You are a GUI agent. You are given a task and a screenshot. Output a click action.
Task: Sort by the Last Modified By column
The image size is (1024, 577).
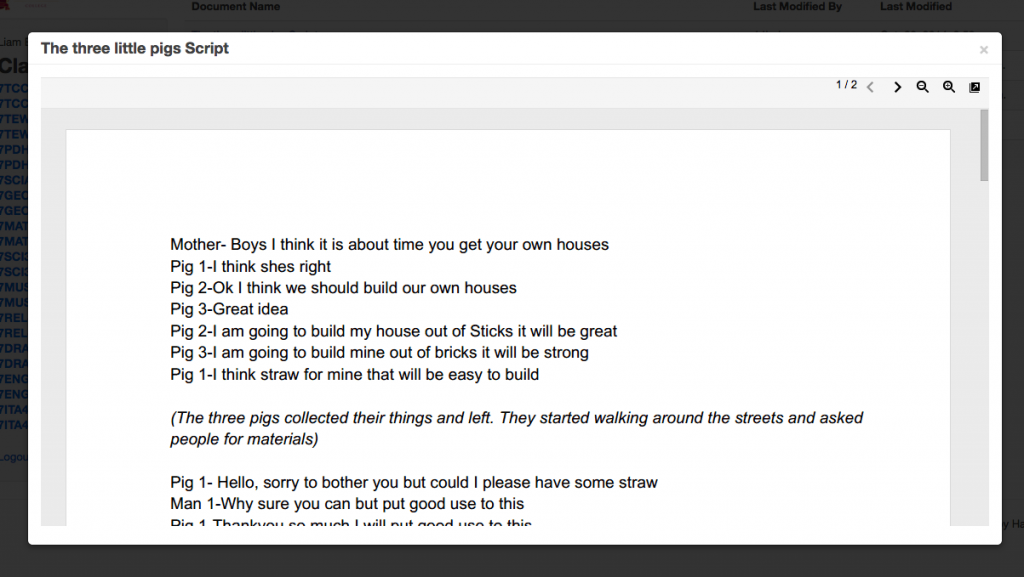click(797, 7)
